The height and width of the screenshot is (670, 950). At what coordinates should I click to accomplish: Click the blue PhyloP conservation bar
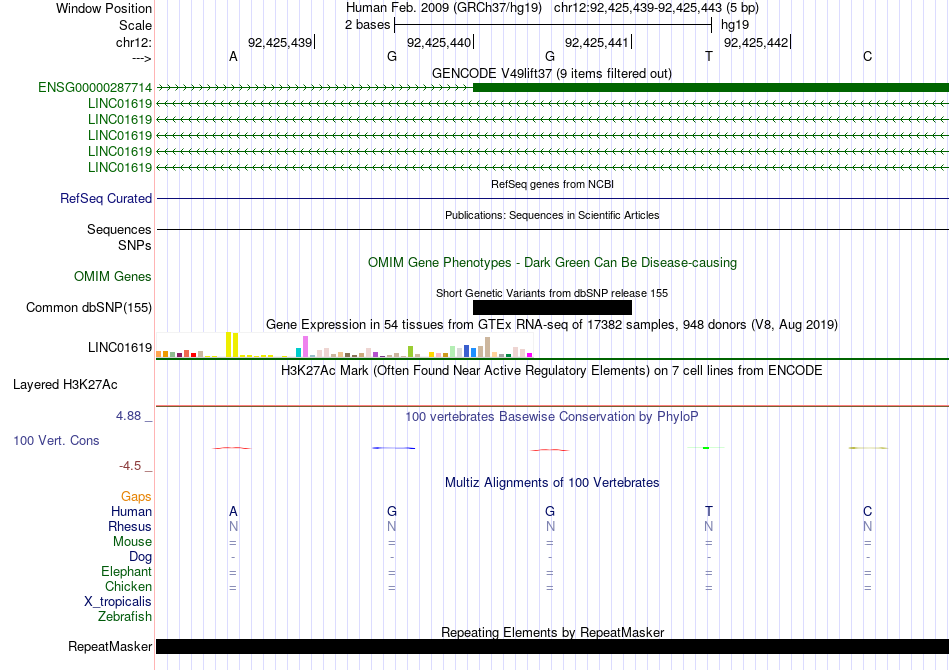pos(393,448)
